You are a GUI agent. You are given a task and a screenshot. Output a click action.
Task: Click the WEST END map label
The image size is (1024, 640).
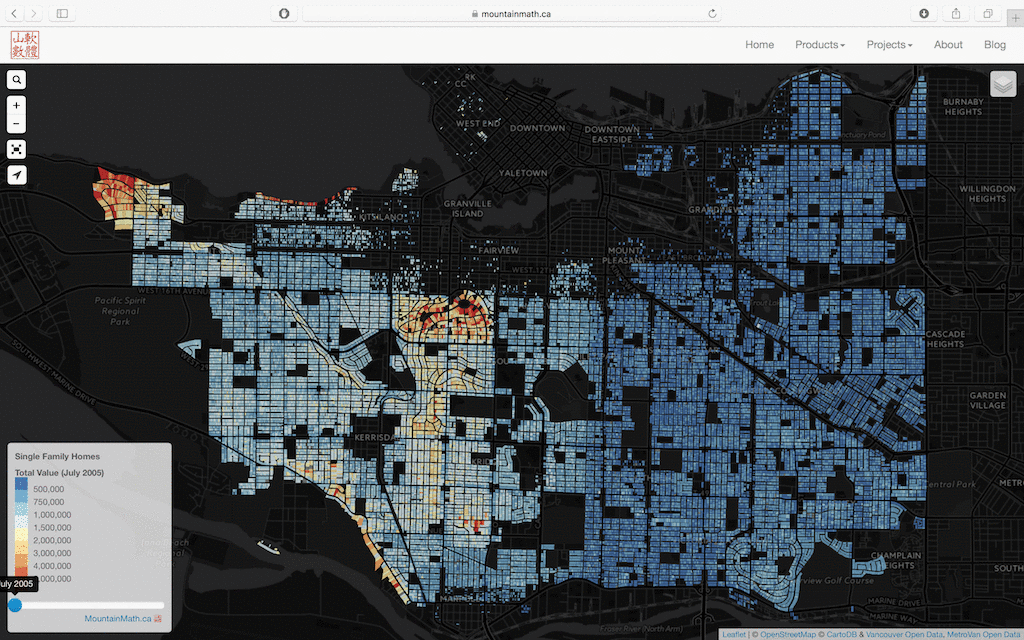coord(478,123)
